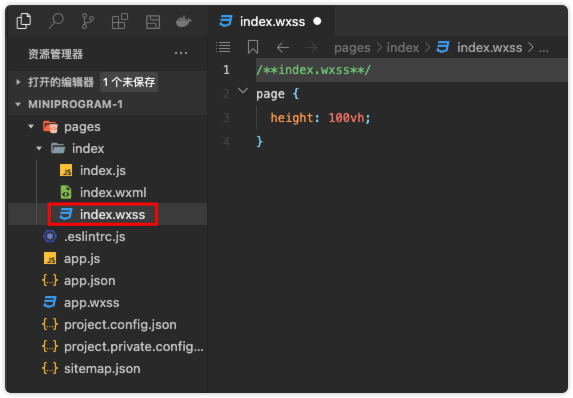The width and height of the screenshot is (573, 398).
Task: Click the ESLint icon beside .eslintrc.js
Action: pos(50,236)
